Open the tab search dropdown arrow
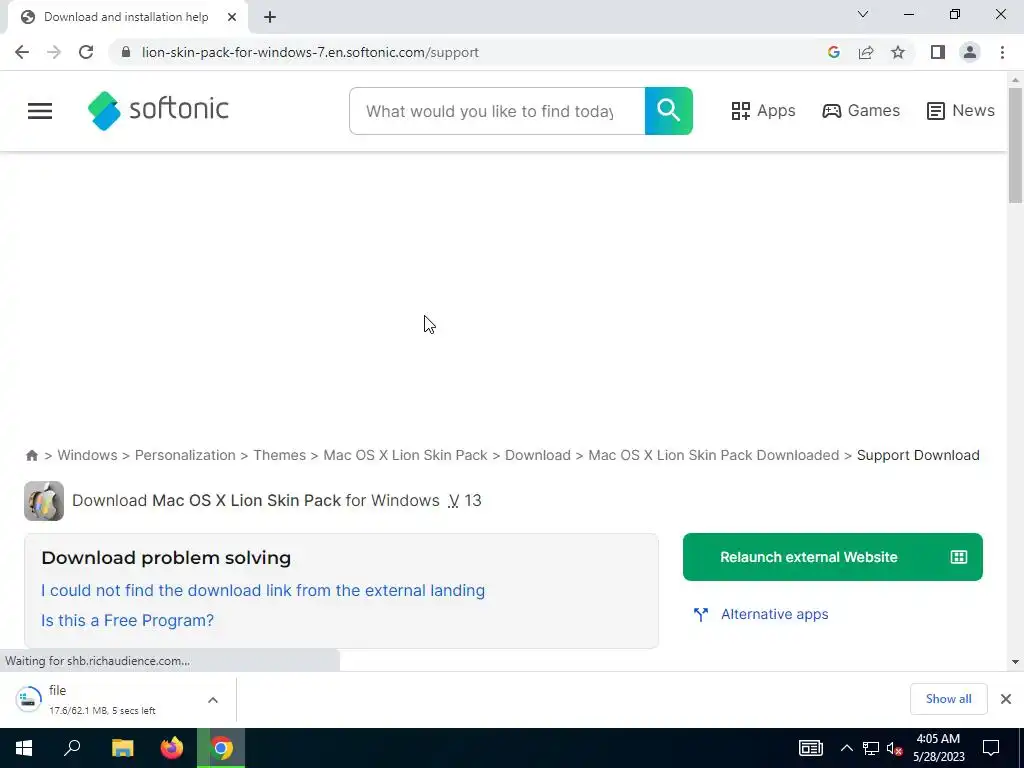 863,14
